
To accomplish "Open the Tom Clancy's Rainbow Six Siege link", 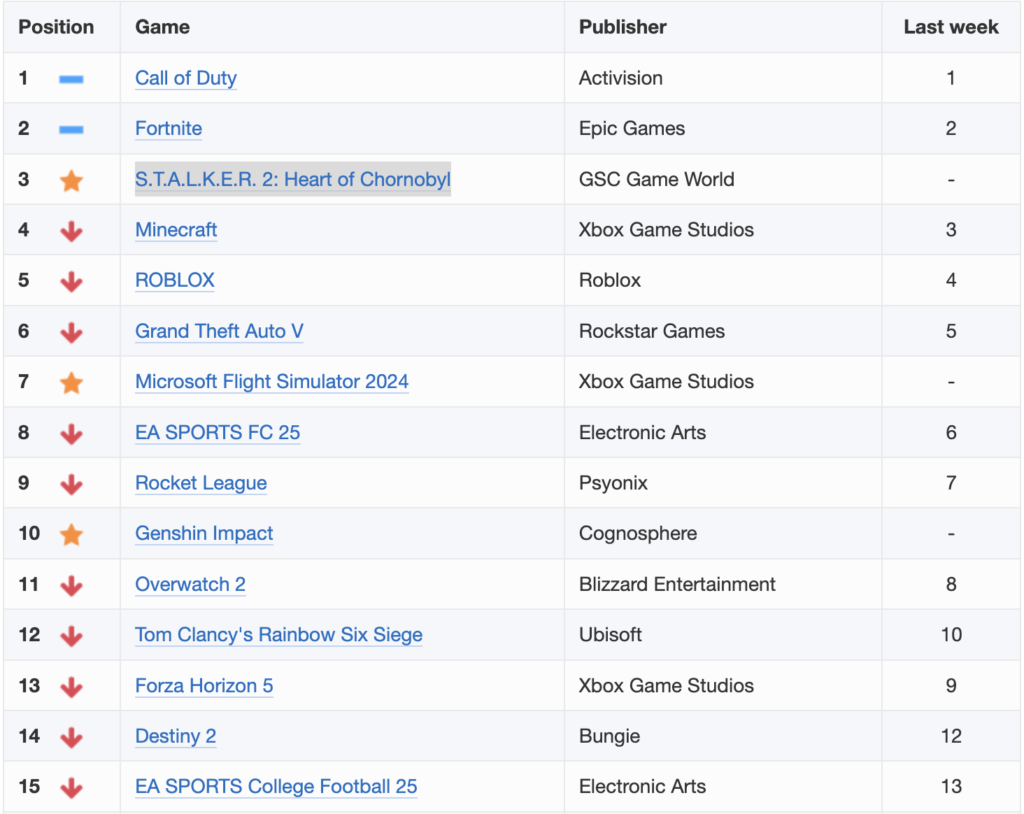I will [x=278, y=634].
